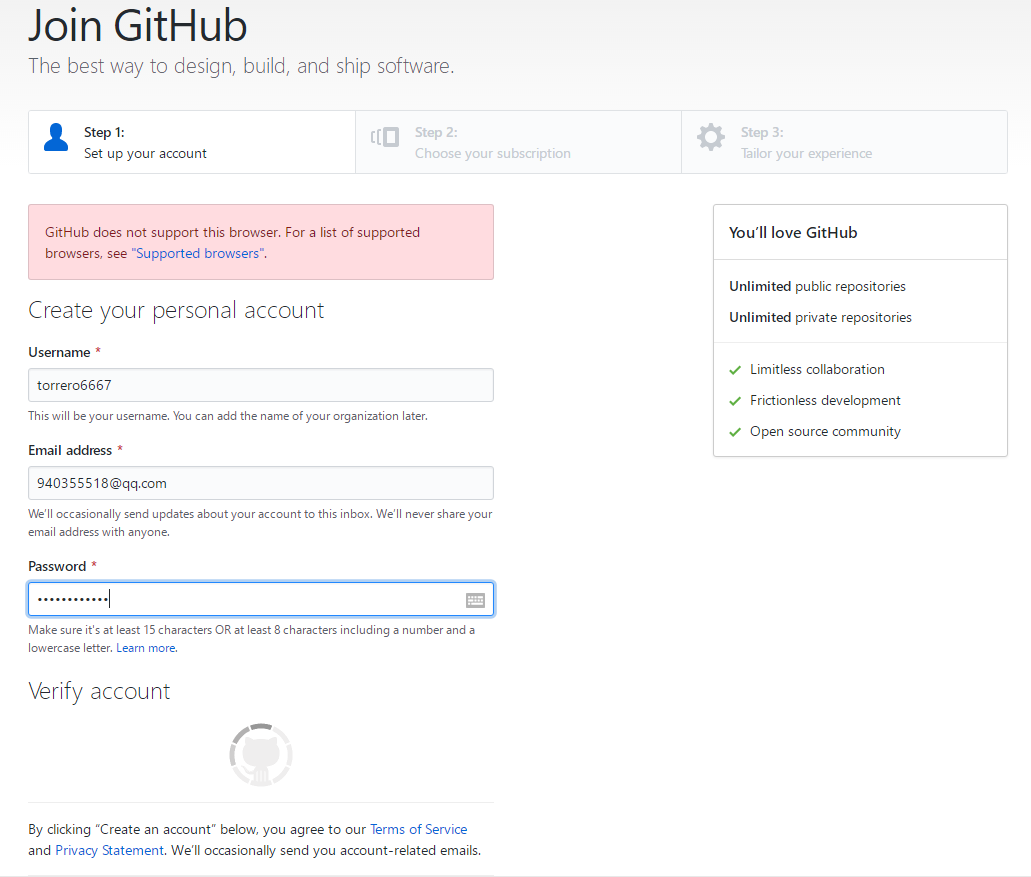This screenshot has width=1031, height=877.
Task: Click the password requirements hint text
Action: point(252,638)
